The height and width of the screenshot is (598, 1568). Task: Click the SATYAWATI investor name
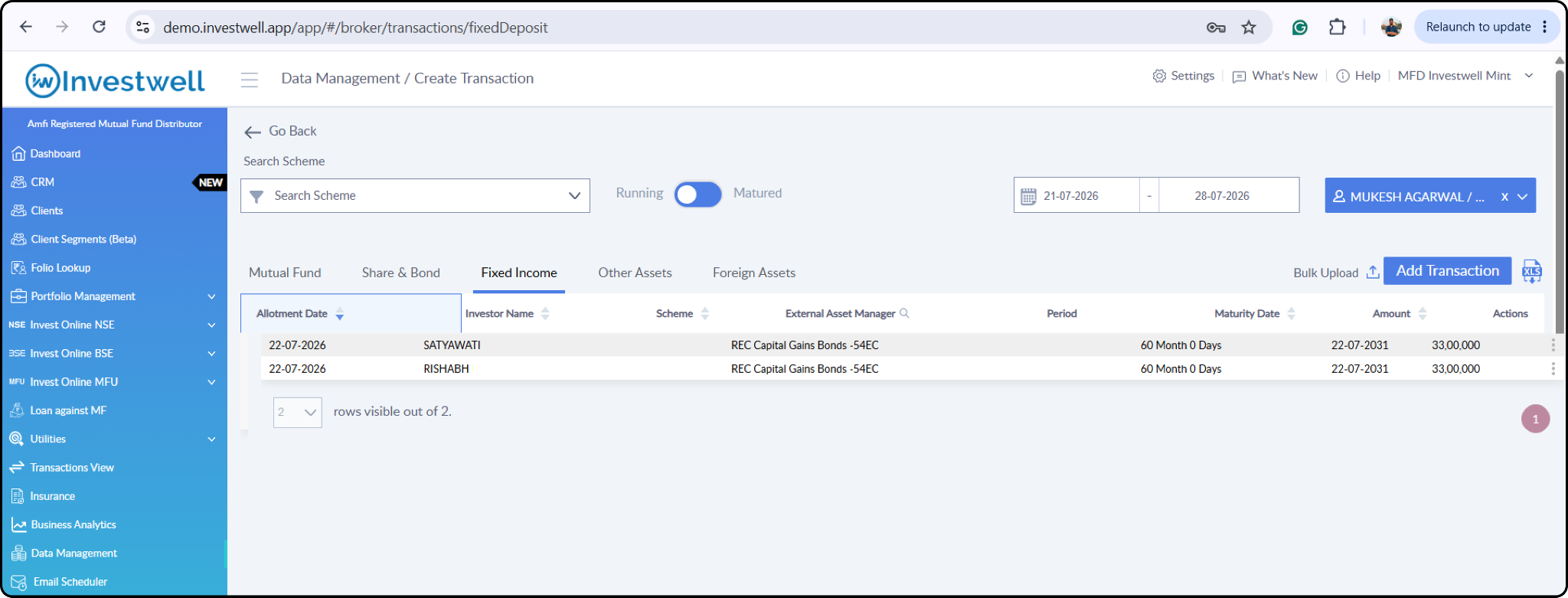pyautogui.click(x=452, y=345)
